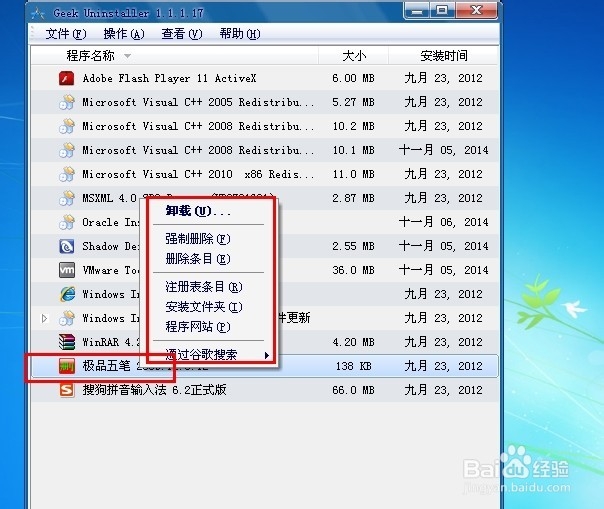Click the 极品五笔 program icon

(x=67, y=366)
